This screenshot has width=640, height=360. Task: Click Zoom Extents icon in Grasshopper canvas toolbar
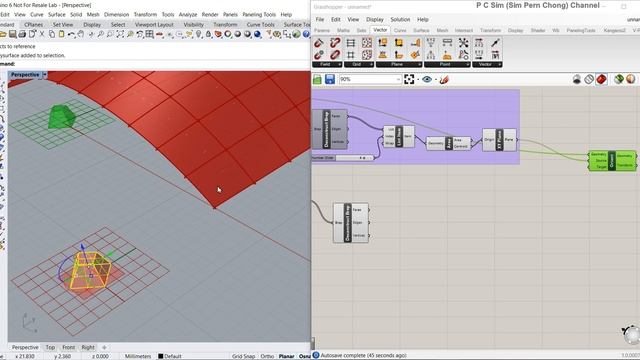409,79
